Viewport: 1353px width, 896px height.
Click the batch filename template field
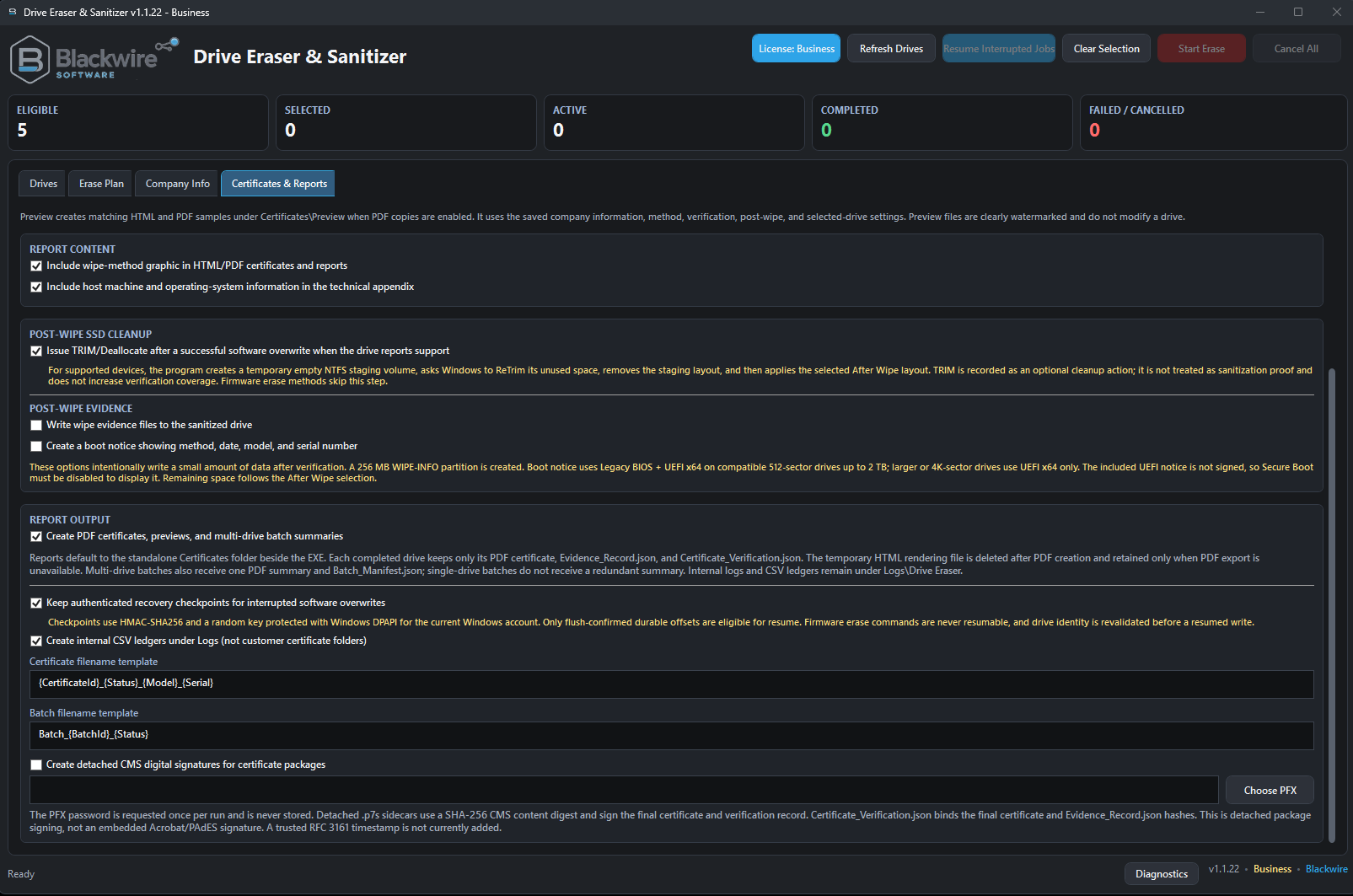(671, 735)
